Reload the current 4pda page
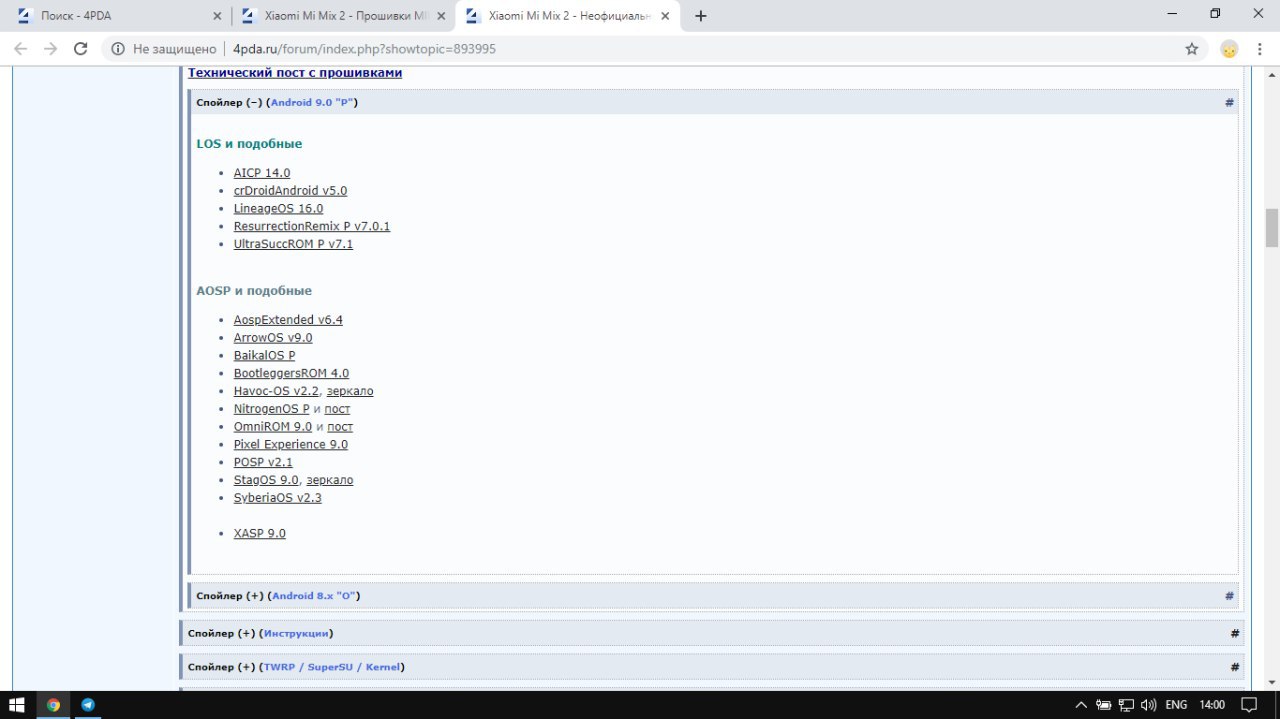This screenshot has width=1280, height=719. 81,49
